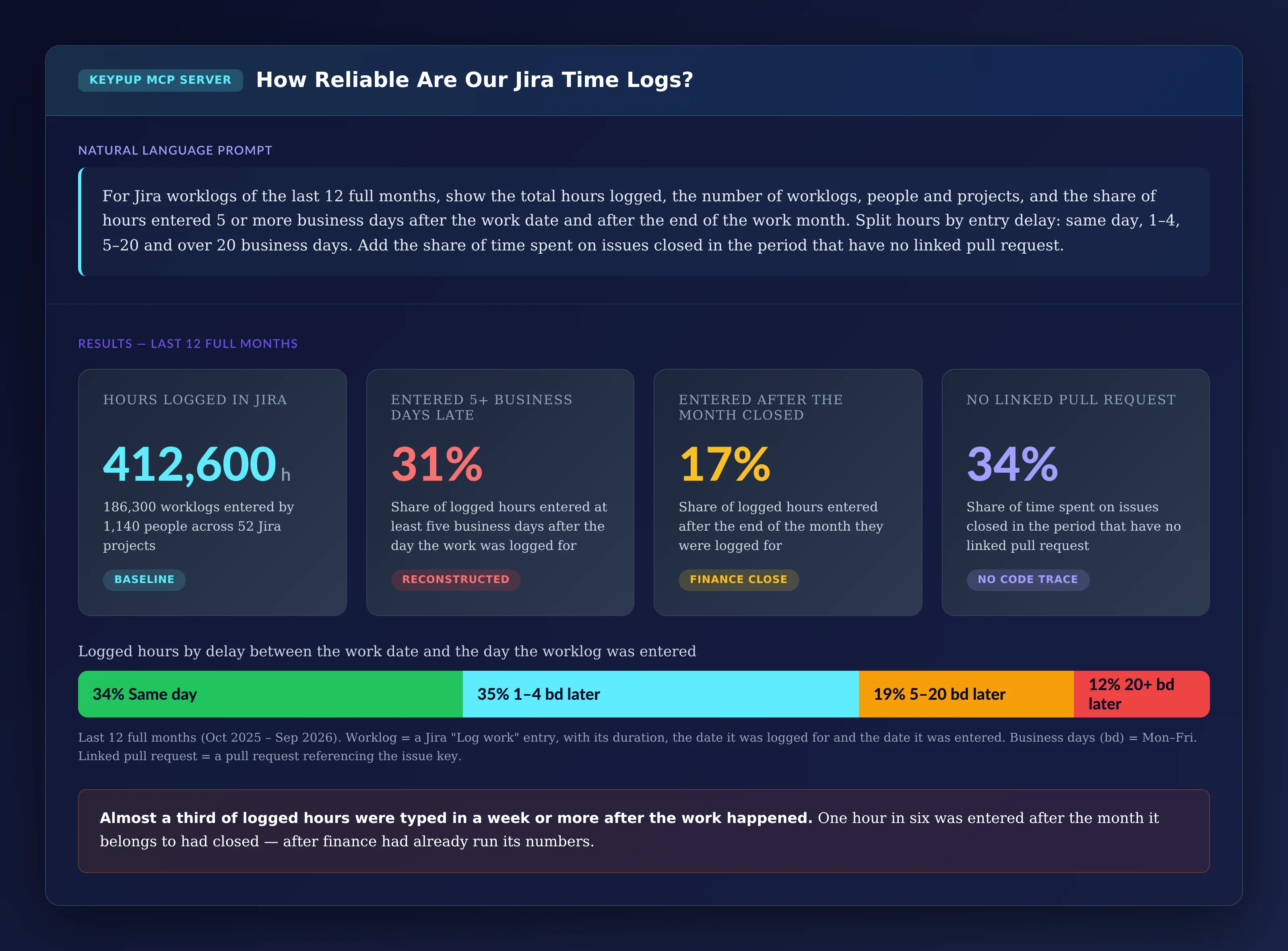Click the 'Share of logged hours entered after the end' description
1288x951 pixels.
click(x=780, y=526)
